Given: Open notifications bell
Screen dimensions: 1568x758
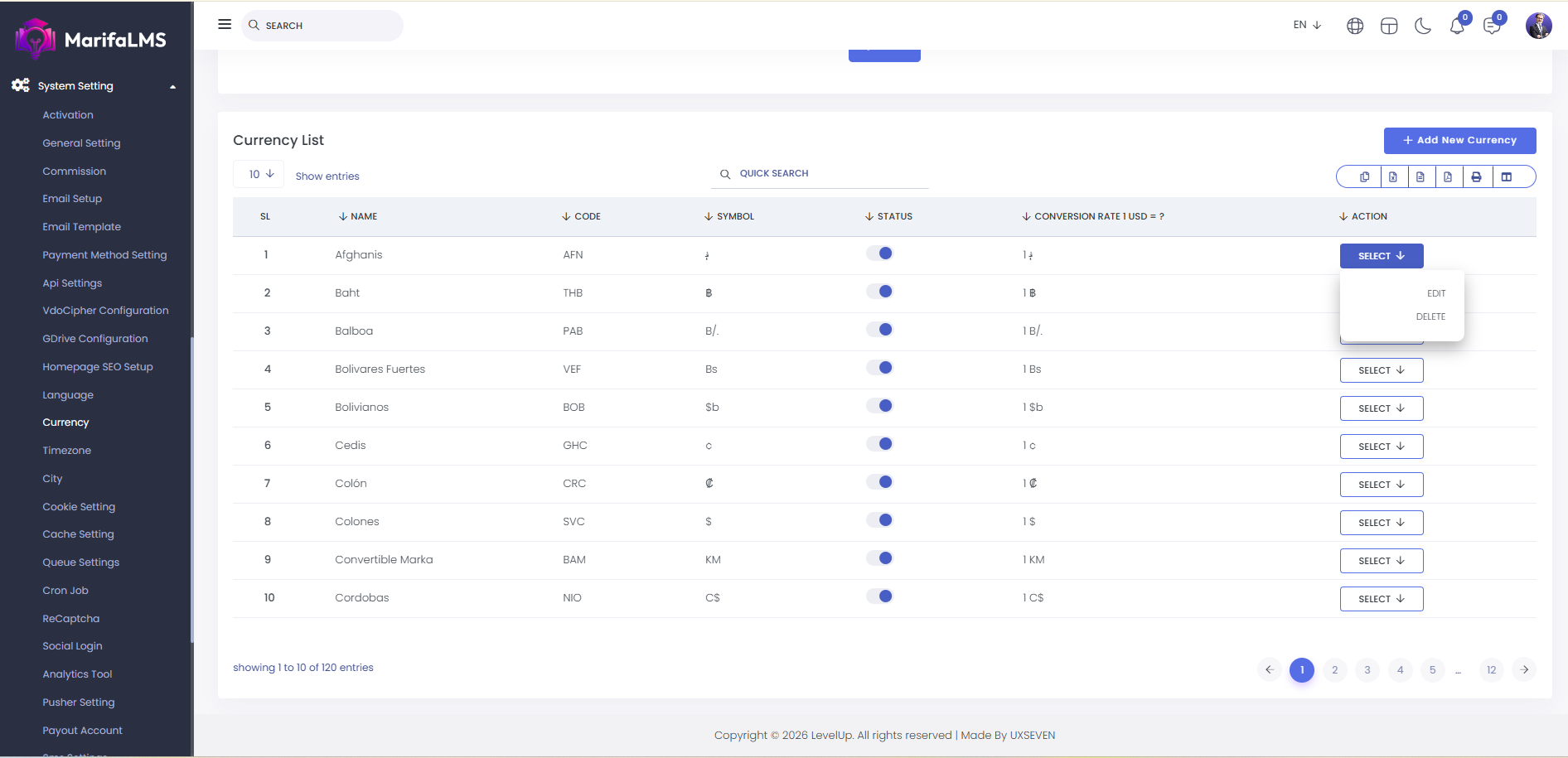Looking at the screenshot, I should coord(1457,27).
